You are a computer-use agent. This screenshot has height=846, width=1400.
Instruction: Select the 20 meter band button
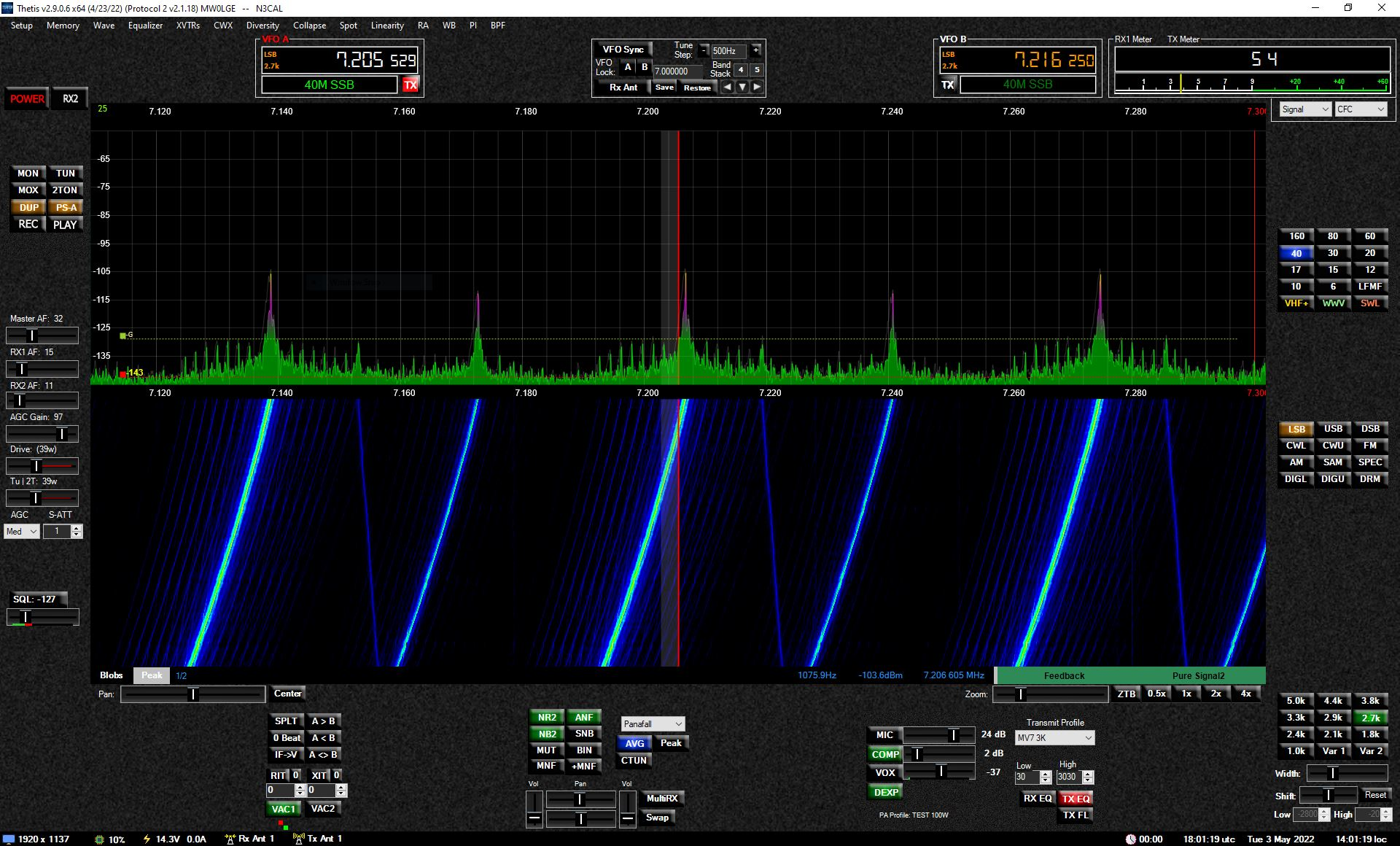point(1369,253)
